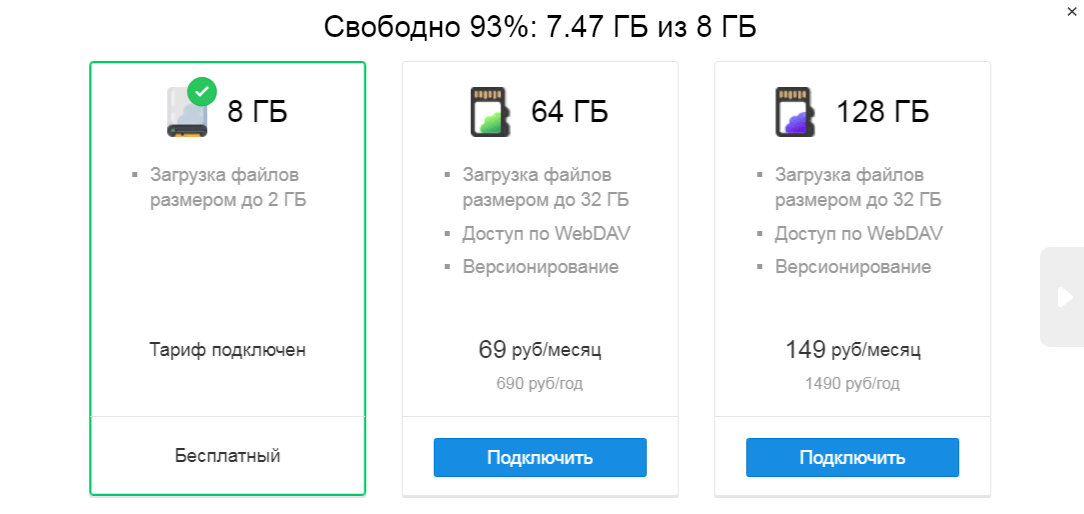
Task: Click the green checkmark badge on 8 ГБ plan
Action: tap(202, 93)
